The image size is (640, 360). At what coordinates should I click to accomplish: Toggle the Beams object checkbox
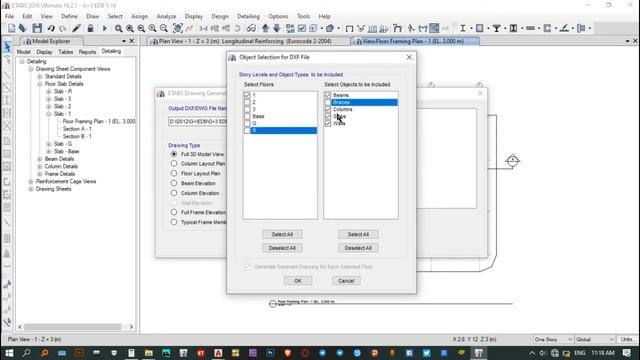coord(328,95)
